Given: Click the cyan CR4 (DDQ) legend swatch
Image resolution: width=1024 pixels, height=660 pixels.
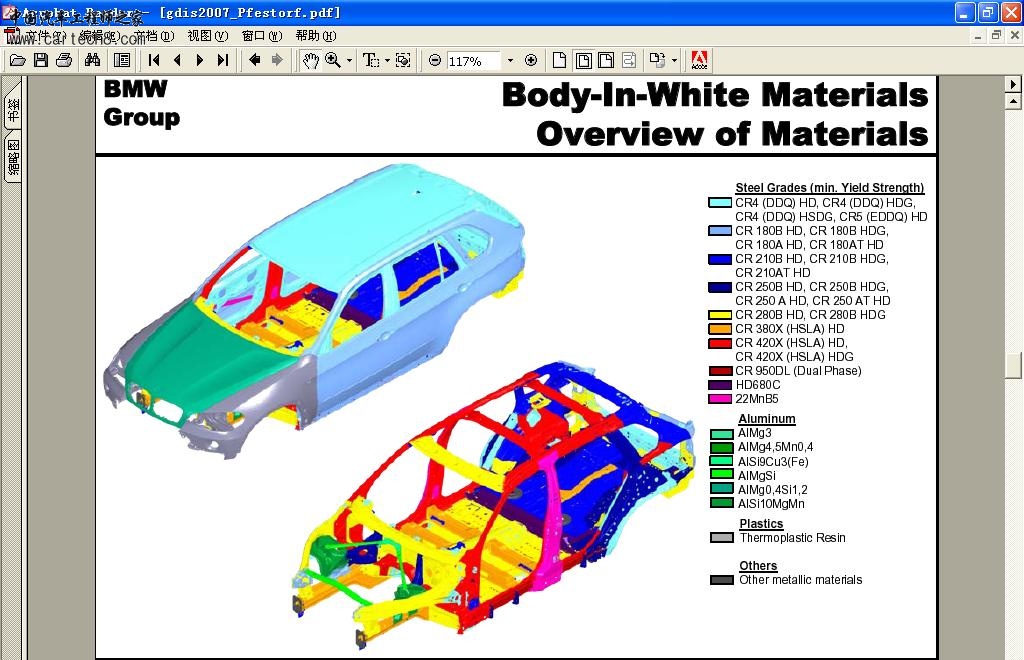Looking at the screenshot, I should click(720, 202).
